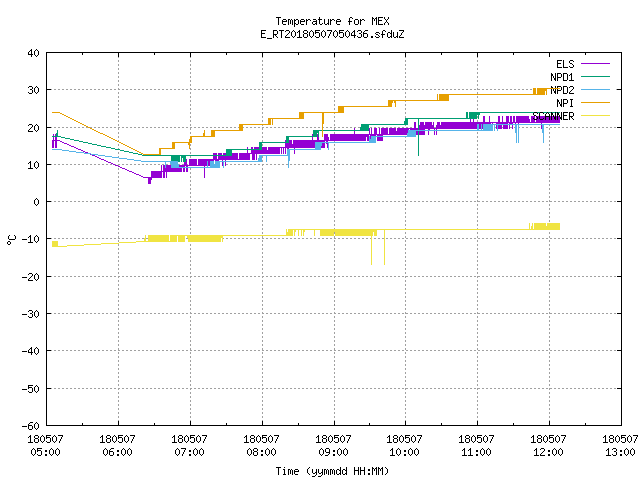Click the NPI legend label
The width and height of the screenshot is (640, 480).
click(x=565, y=103)
